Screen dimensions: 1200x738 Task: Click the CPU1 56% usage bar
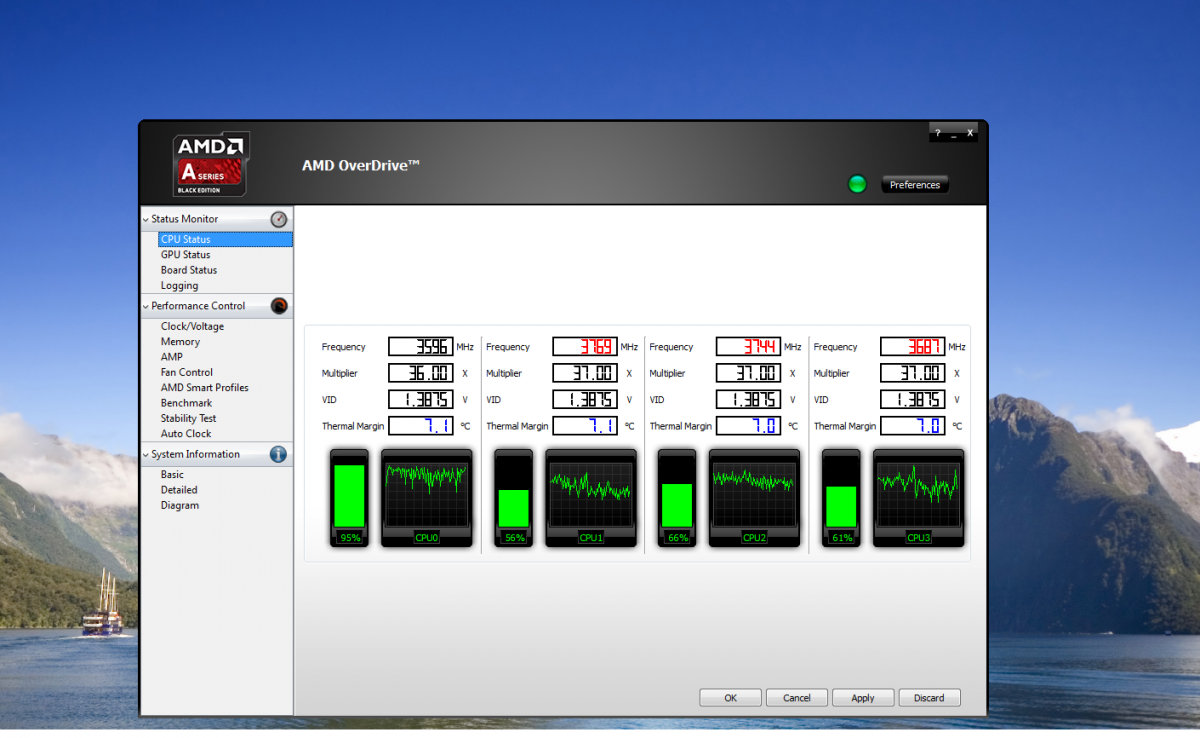coord(514,498)
